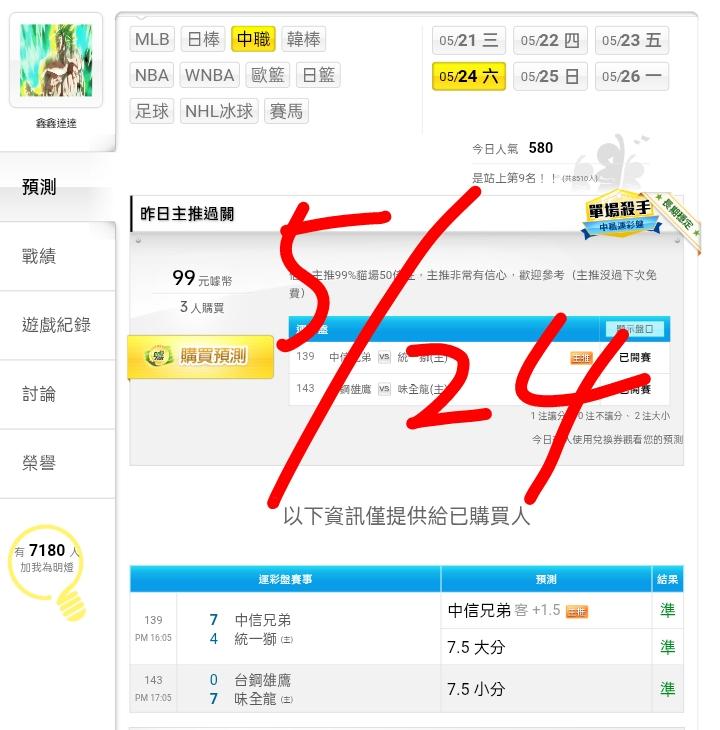Select the 中職 league tab
Screen dimensions: 720x730
click(253, 39)
